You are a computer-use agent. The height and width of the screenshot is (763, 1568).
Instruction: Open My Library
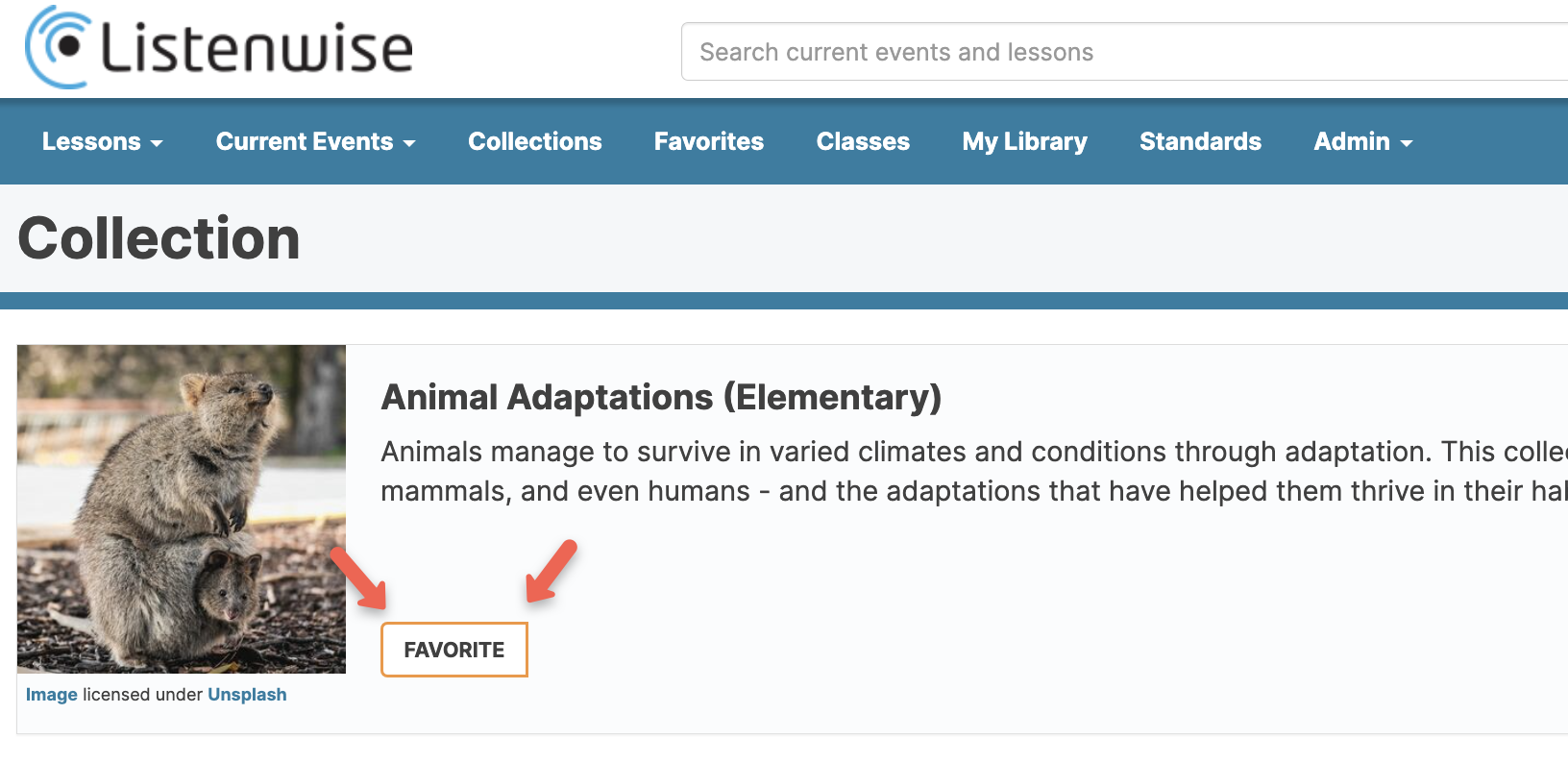(x=1025, y=141)
